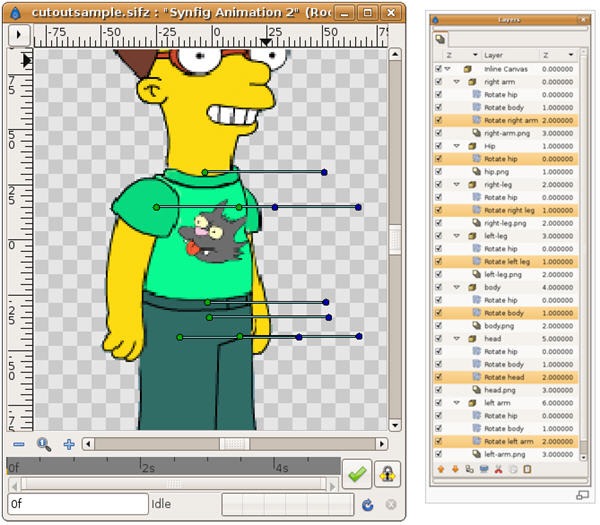The width and height of the screenshot is (600, 525).
Task: Click the lower layer down-arrow icon
Action: click(x=455, y=468)
